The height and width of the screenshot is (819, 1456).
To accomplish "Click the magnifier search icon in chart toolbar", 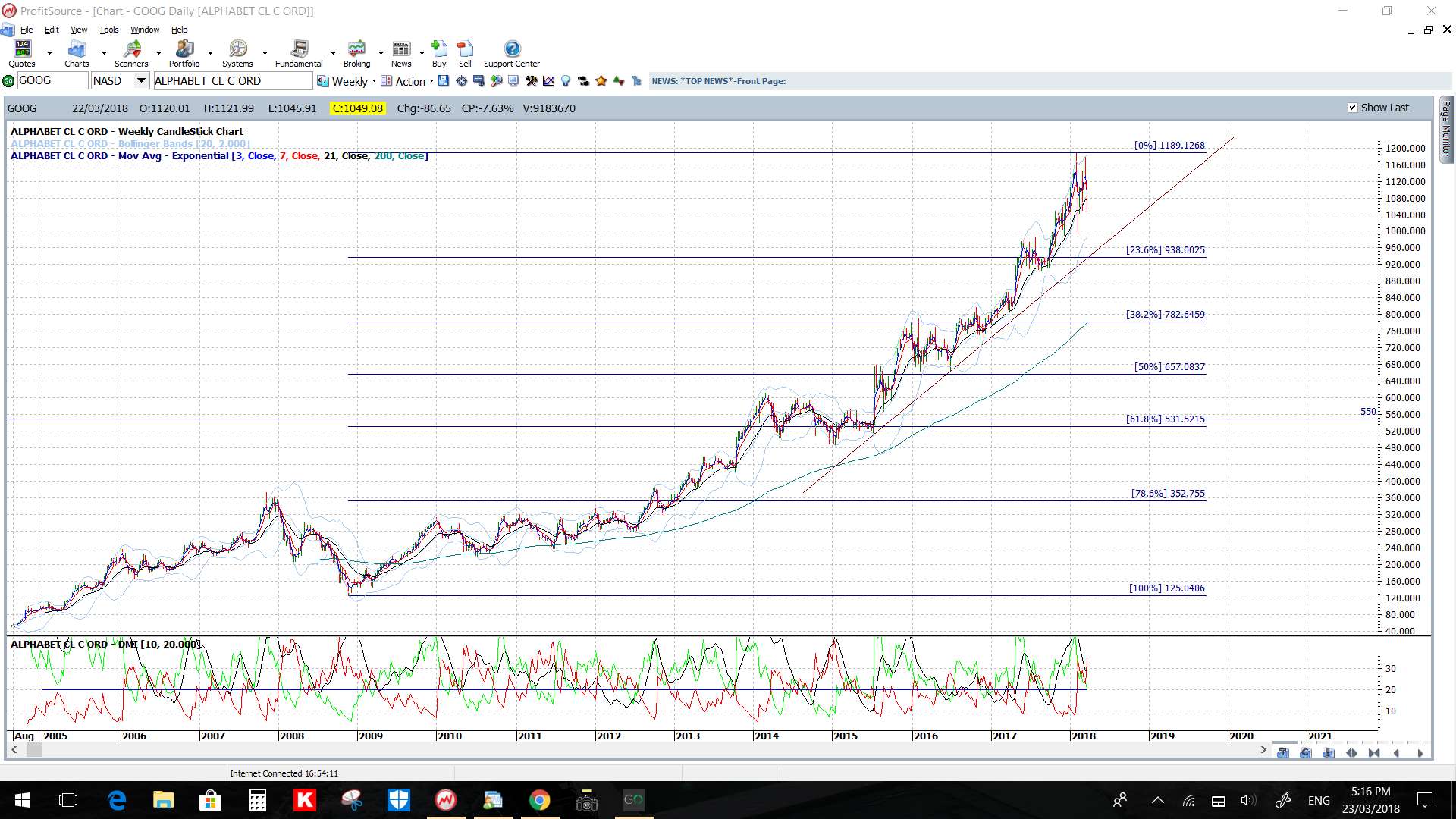I will (x=496, y=81).
